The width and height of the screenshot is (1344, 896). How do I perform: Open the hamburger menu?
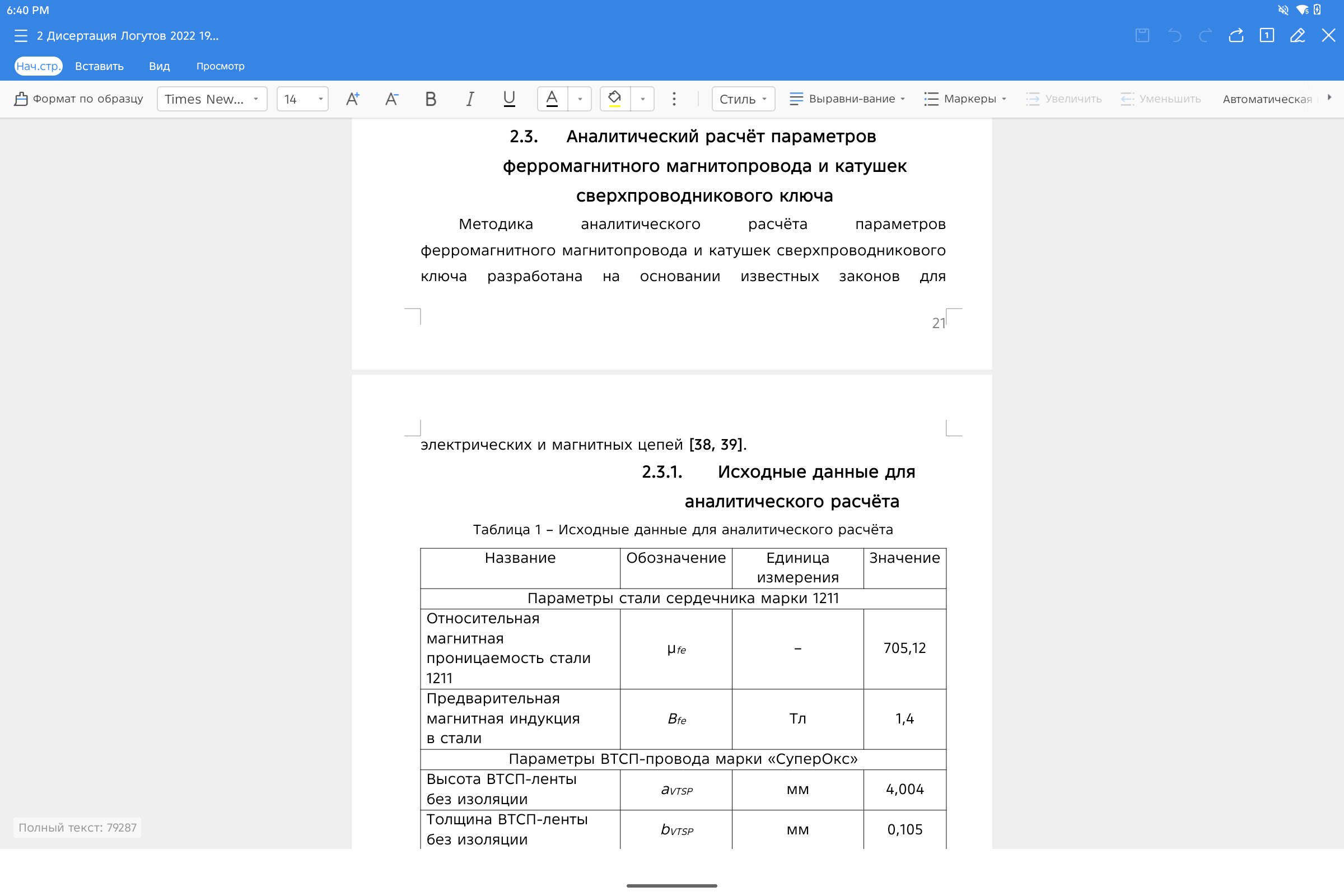point(21,35)
